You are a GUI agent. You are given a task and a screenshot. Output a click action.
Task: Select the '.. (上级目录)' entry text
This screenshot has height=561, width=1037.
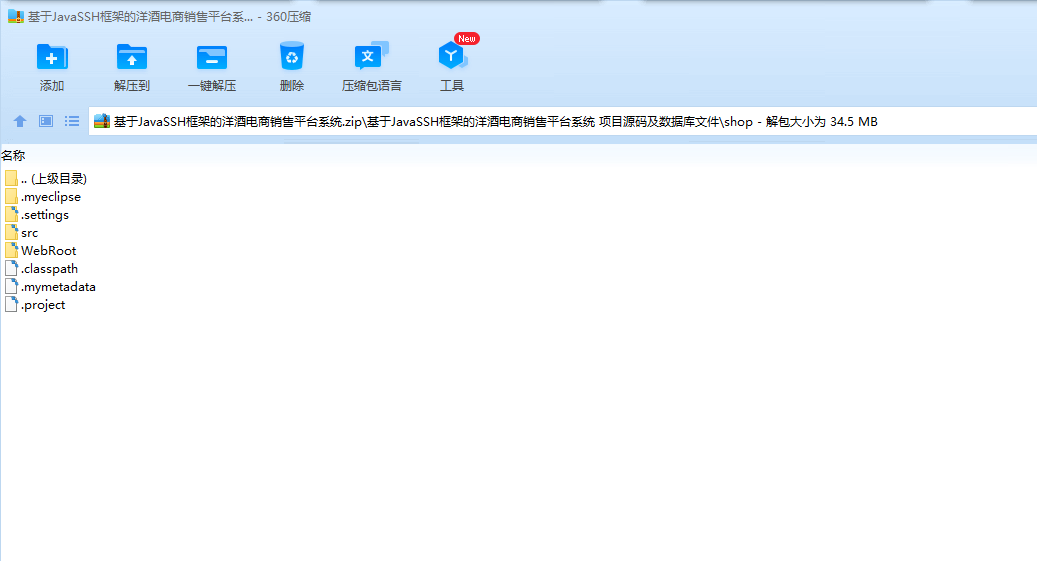(54, 179)
